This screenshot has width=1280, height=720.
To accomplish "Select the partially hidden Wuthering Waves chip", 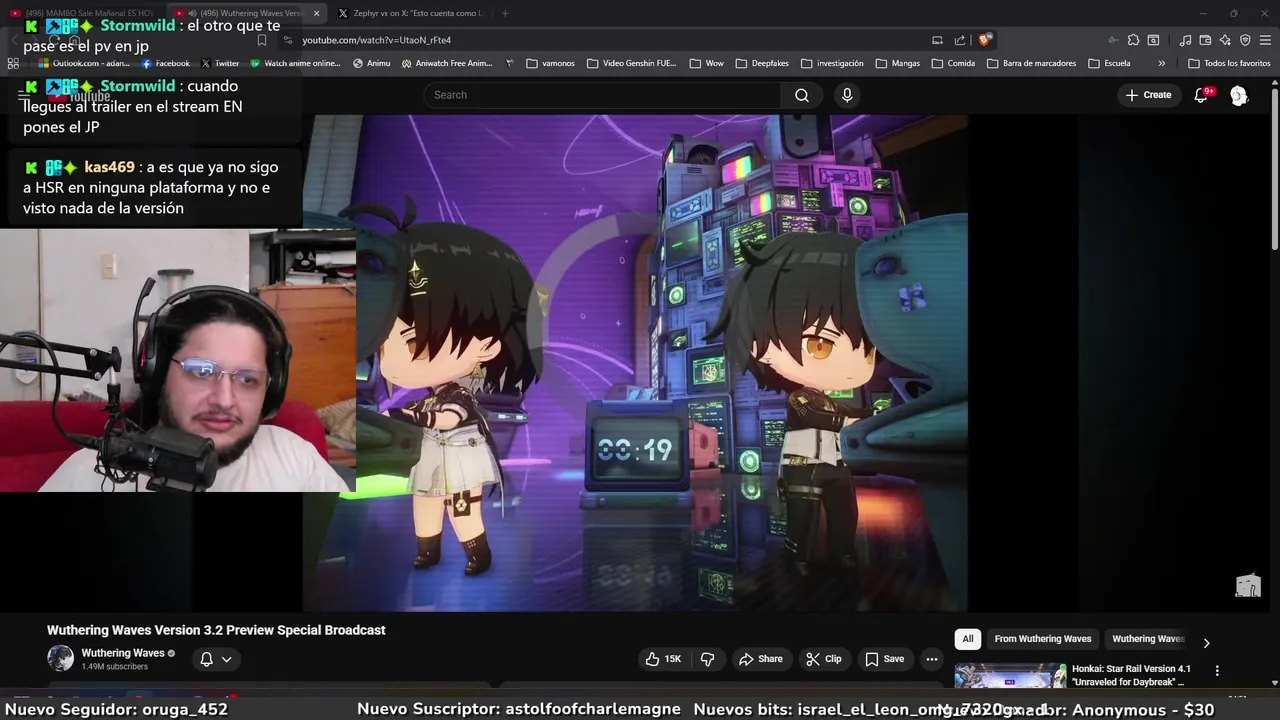I will pyautogui.click(x=1148, y=639).
